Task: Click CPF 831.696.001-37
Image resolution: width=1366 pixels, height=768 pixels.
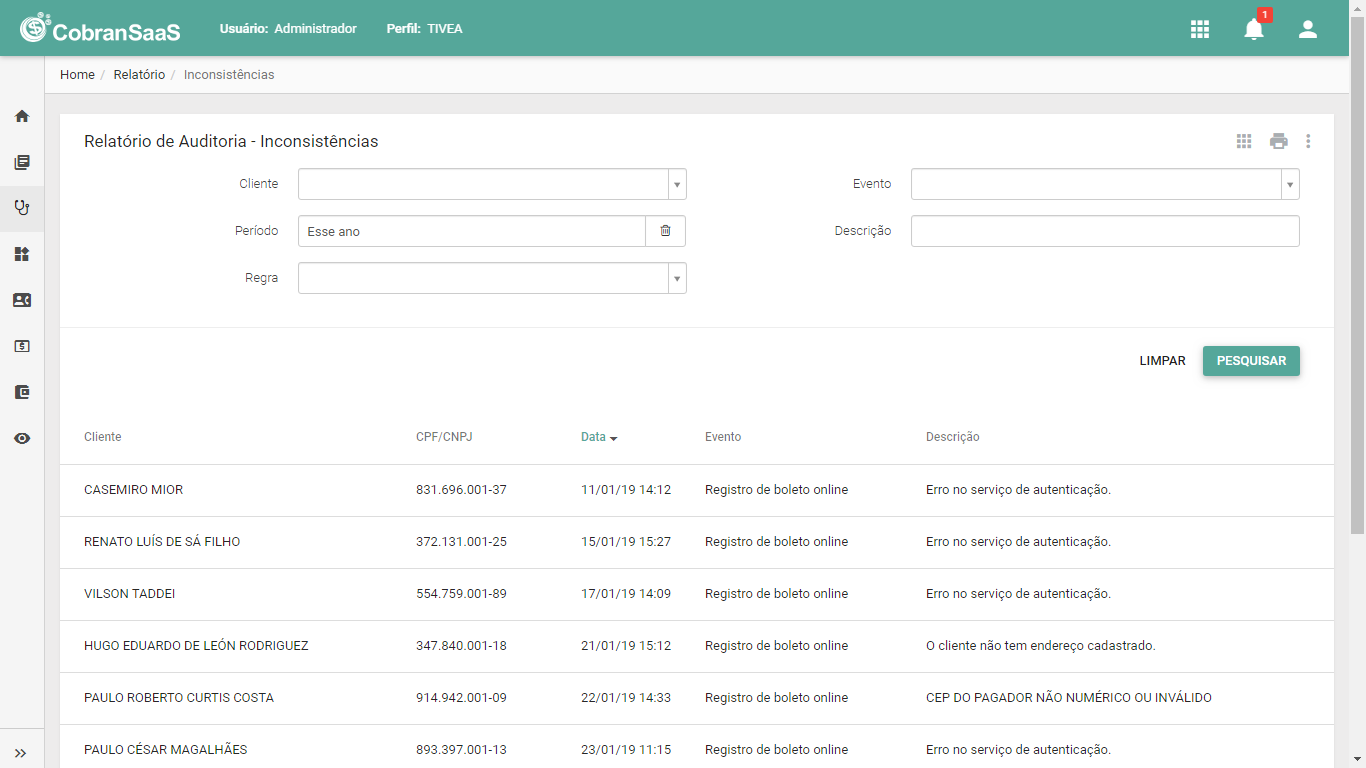Action: tap(461, 490)
